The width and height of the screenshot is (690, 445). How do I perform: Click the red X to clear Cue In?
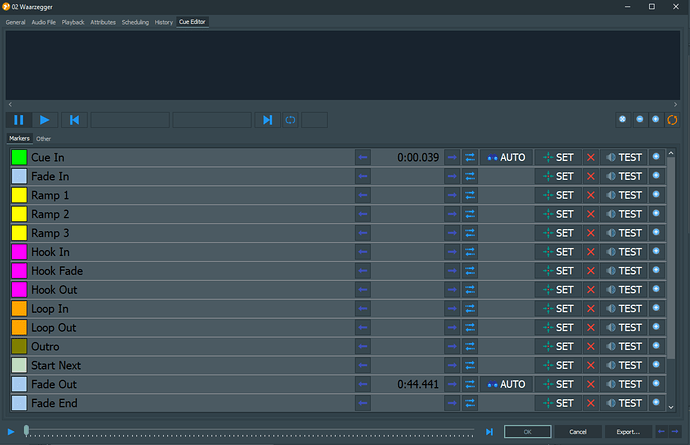pos(590,157)
